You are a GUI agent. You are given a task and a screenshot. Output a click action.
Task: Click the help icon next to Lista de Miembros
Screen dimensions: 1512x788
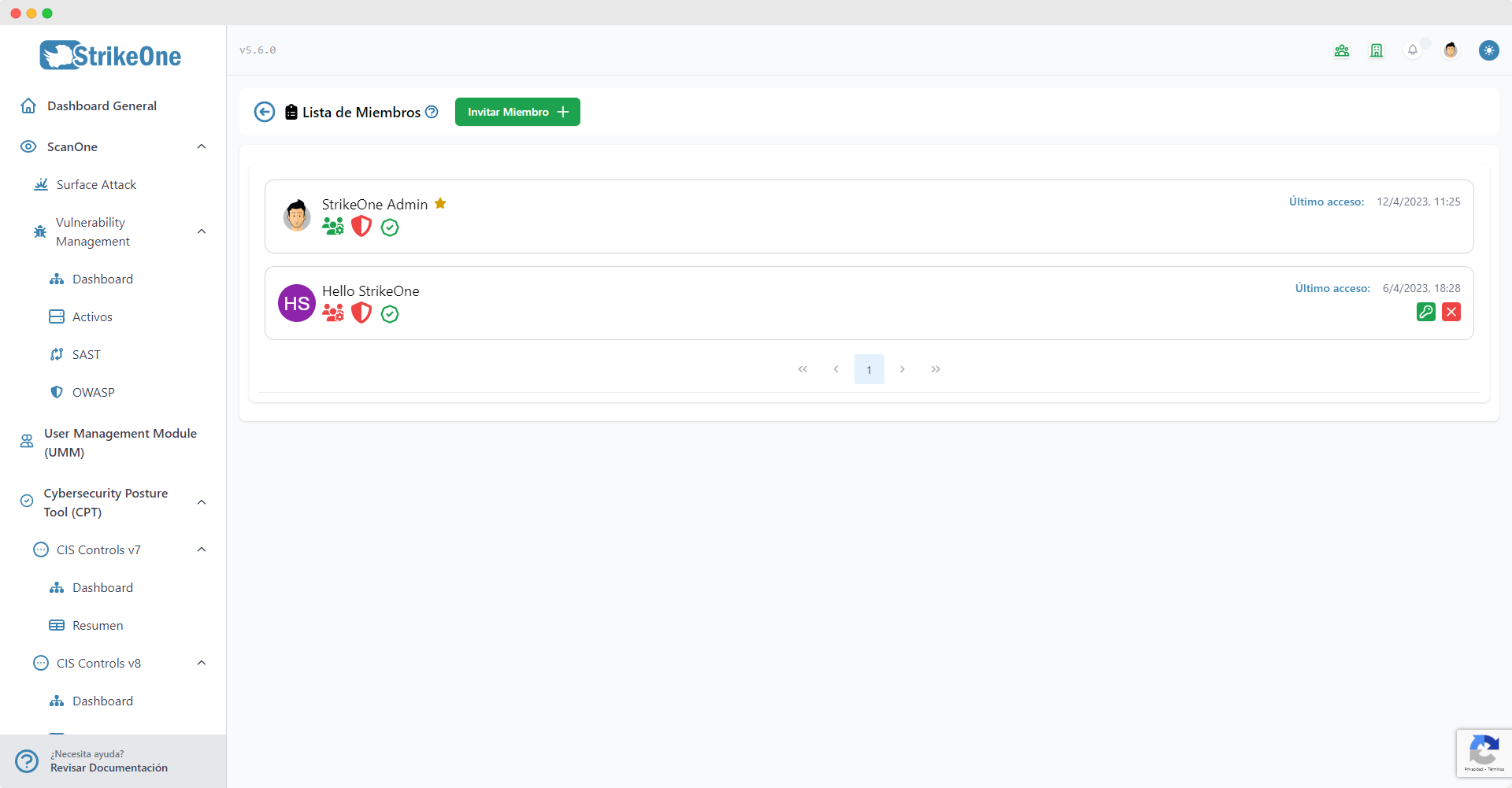tap(432, 112)
